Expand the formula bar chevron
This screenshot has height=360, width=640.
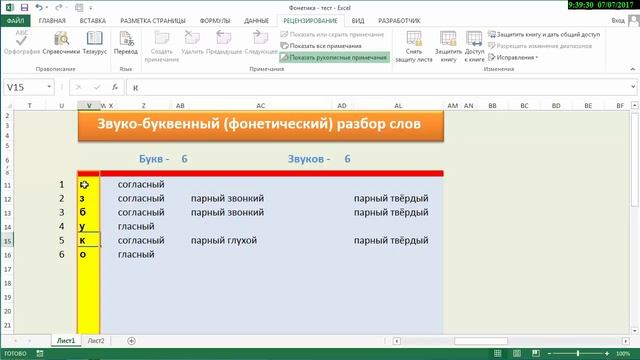tap(633, 87)
